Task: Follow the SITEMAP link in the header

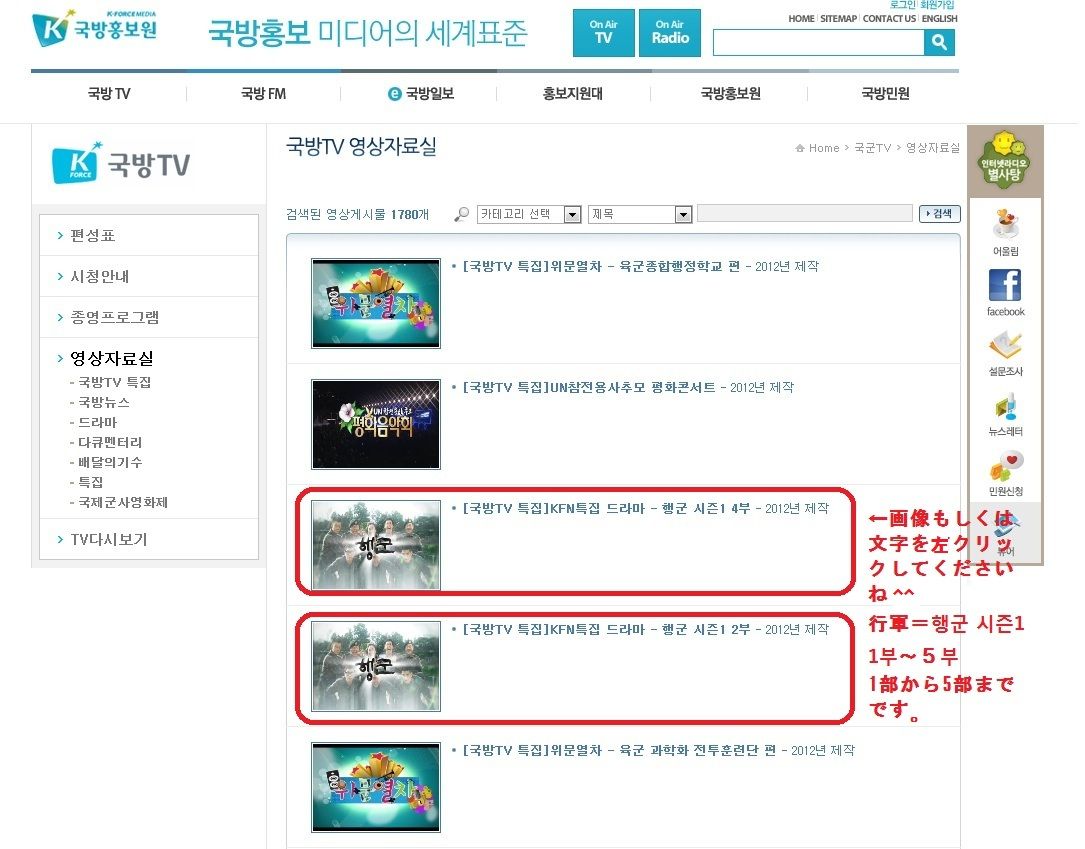Action: click(839, 19)
